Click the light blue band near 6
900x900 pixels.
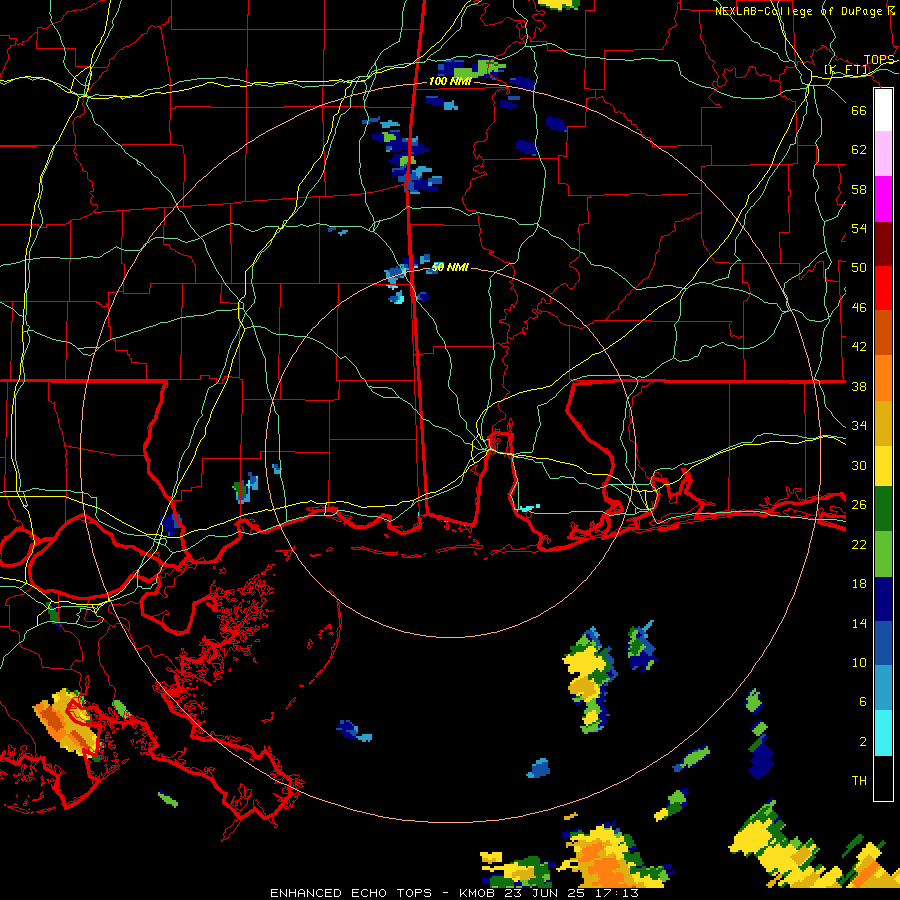883,688
